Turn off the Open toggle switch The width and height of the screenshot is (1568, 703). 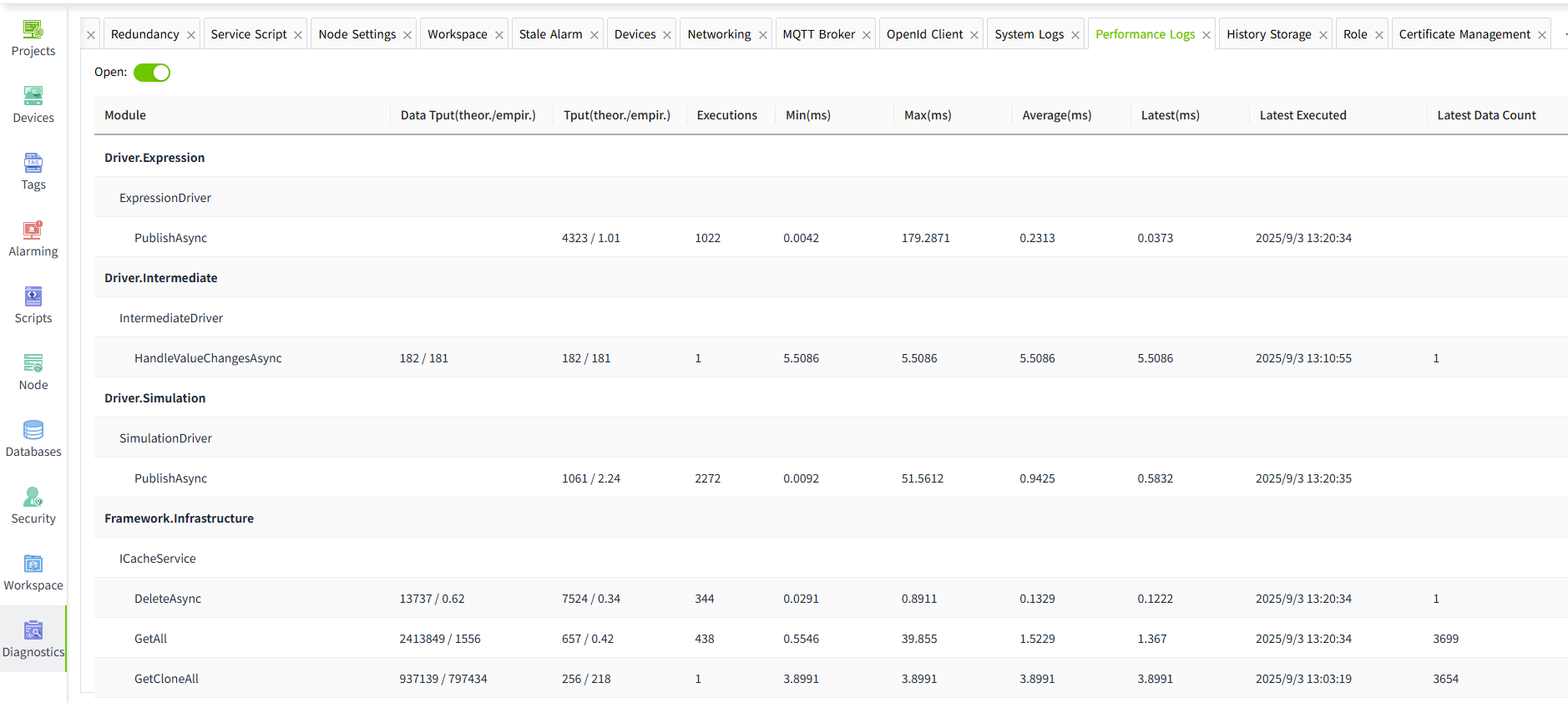pyautogui.click(x=152, y=73)
